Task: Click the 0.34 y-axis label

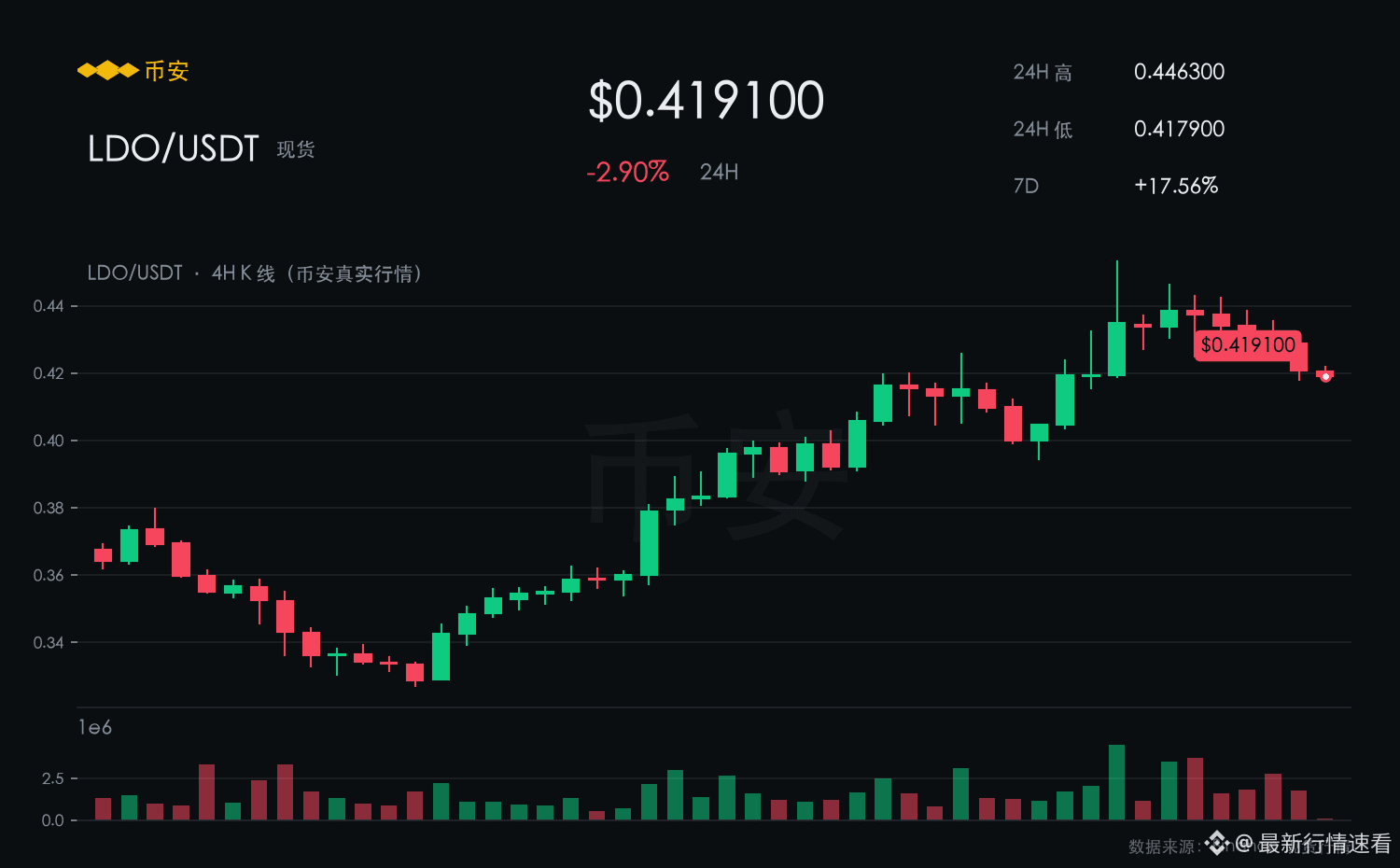Action: click(49, 642)
